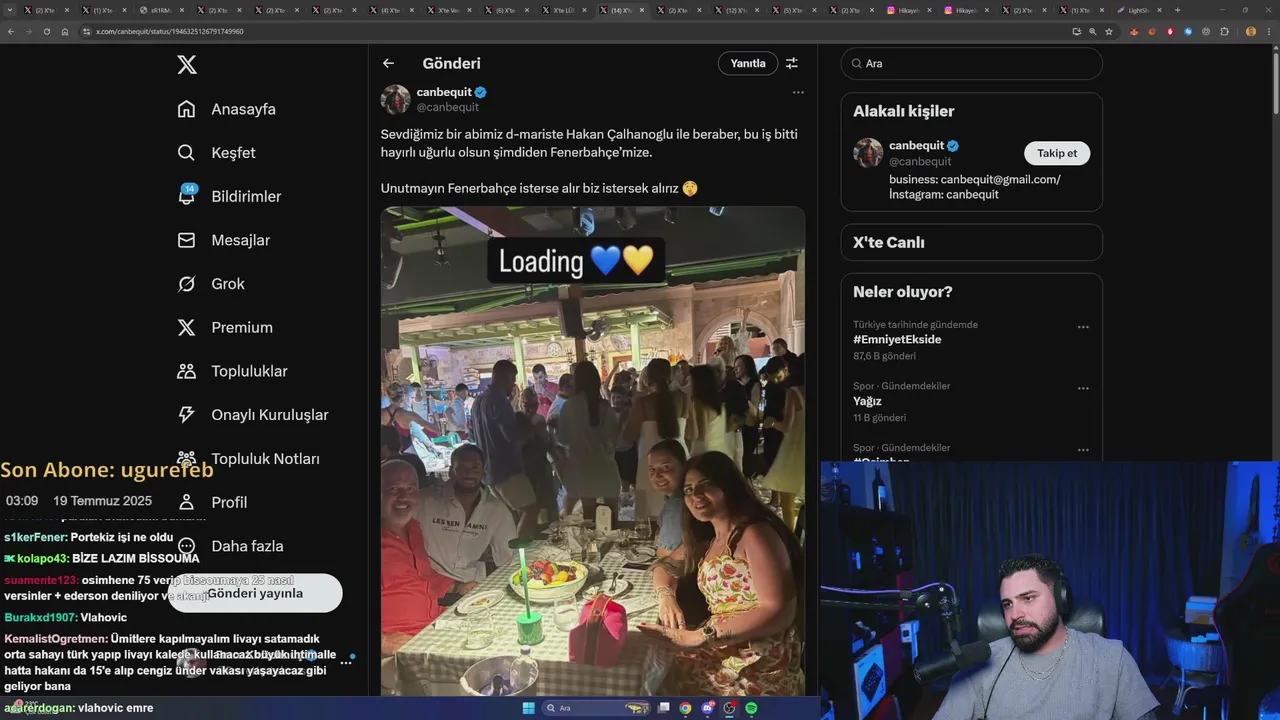
Task: Click canbequit avatar in Alakalı kişiler
Action: 868,153
